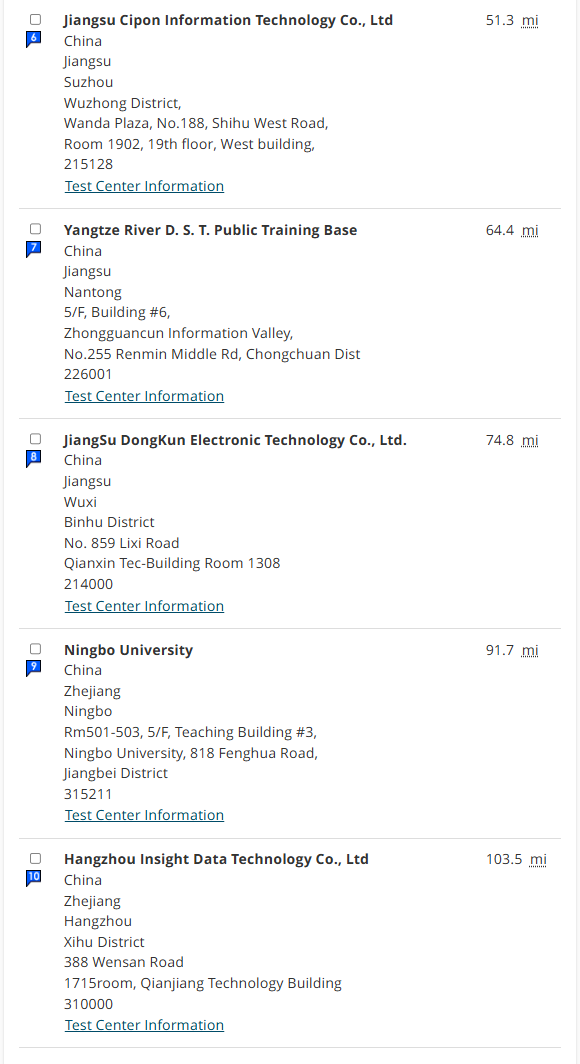Click the mi abbreviation beside 91.7

coord(530,650)
